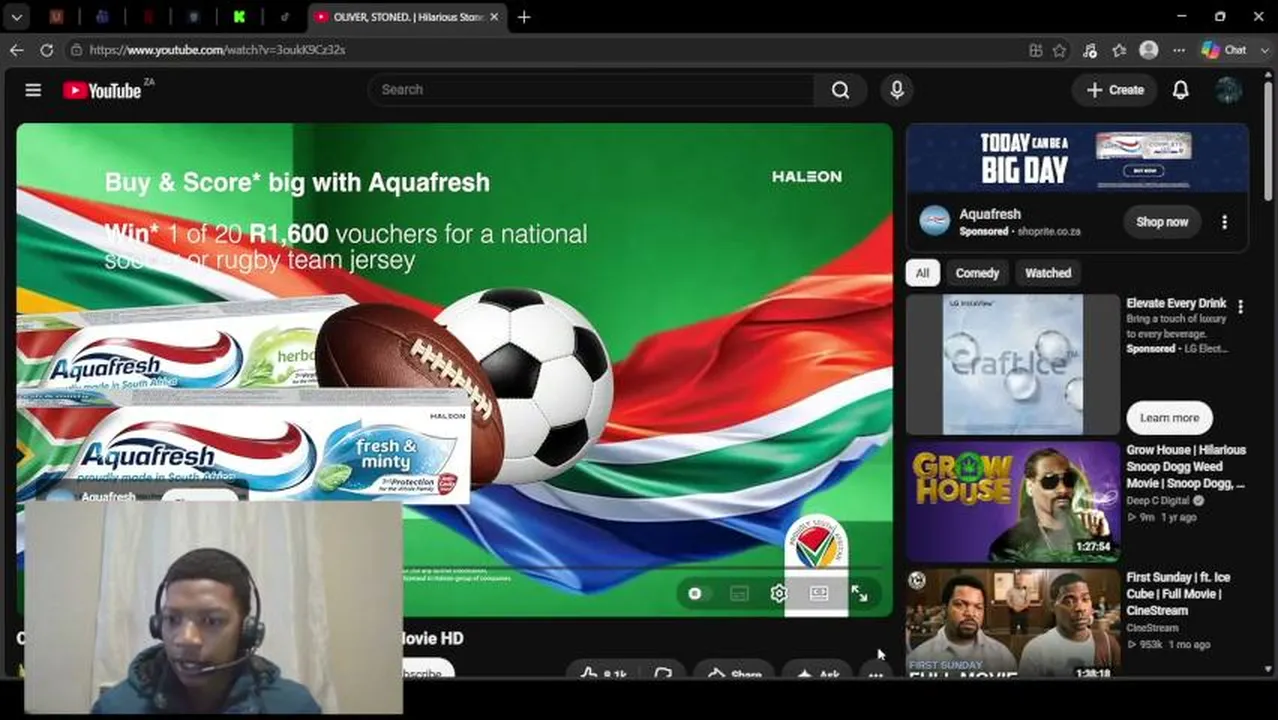The height and width of the screenshot is (720, 1278).
Task: Click the Deep C Digital channel name
Action: 1160,500
